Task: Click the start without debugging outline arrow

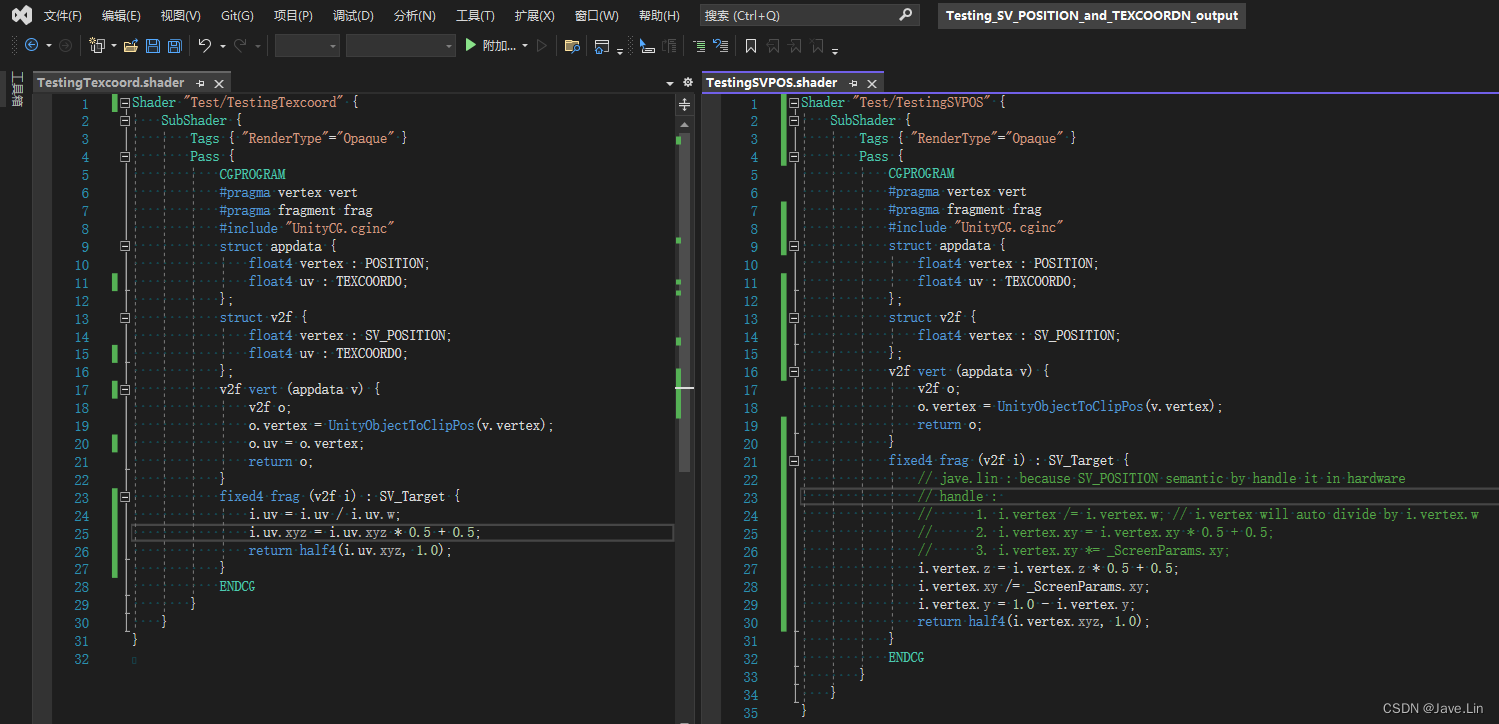Action: (542, 45)
